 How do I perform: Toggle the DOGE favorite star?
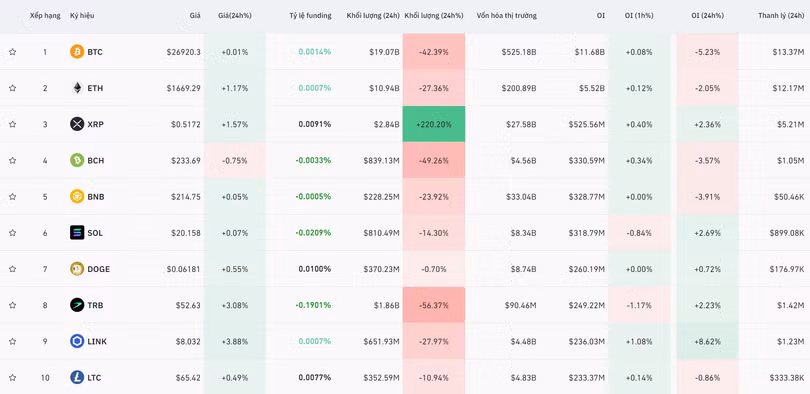point(12,269)
